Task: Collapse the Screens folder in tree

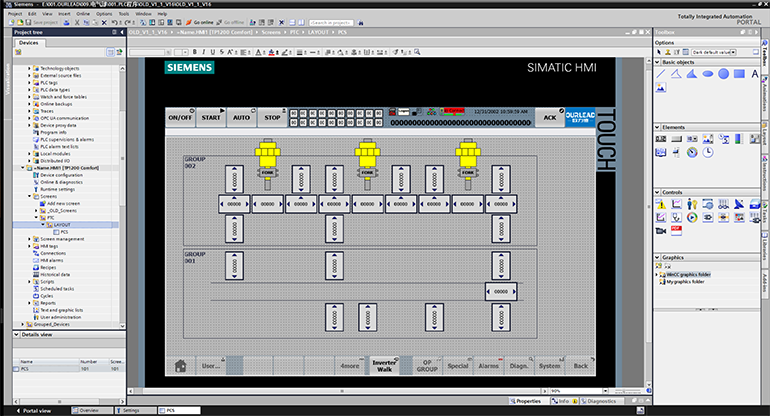Action: pos(29,196)
